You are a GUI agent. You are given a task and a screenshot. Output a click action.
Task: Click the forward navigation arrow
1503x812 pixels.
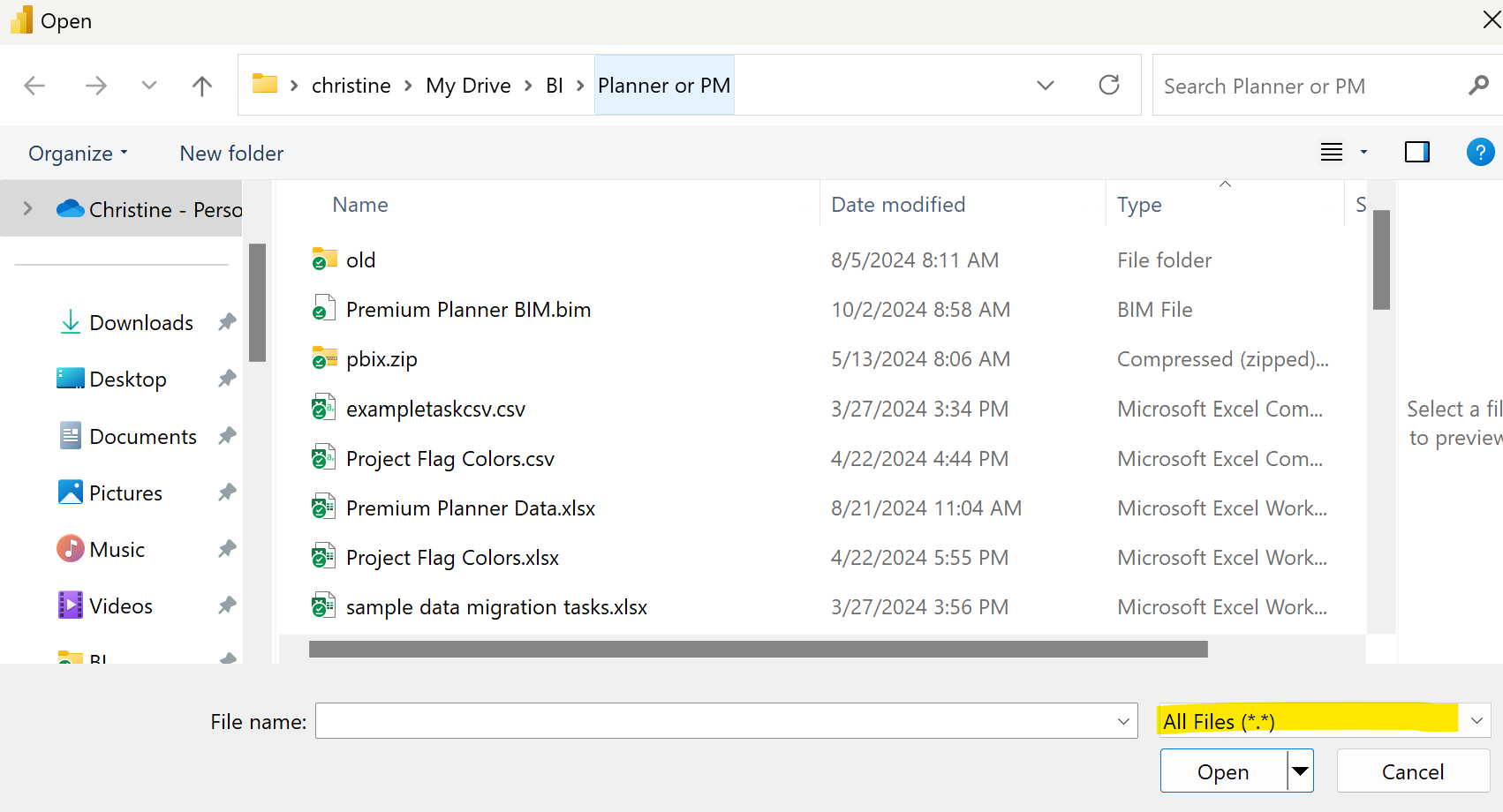[95, 85]
